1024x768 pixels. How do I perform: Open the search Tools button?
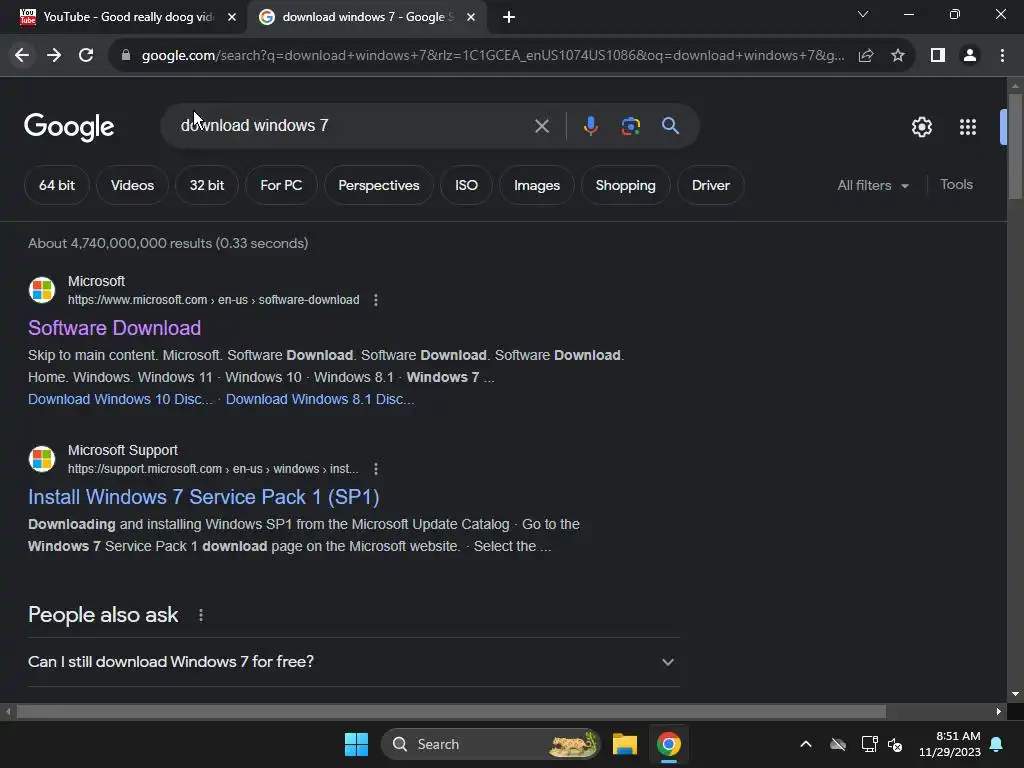[956, 185]
